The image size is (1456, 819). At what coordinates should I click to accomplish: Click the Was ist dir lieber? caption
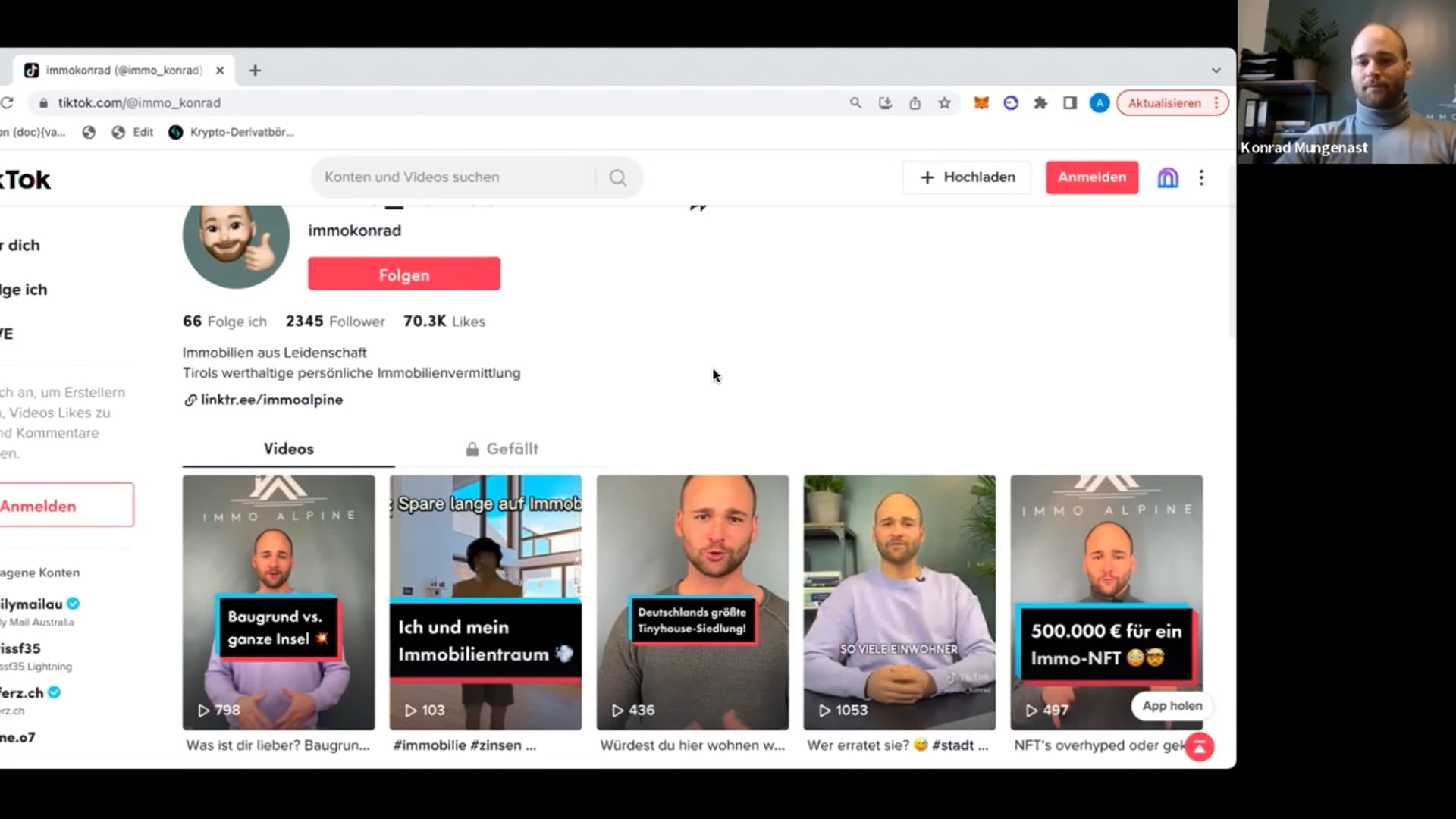pos(278,745)
